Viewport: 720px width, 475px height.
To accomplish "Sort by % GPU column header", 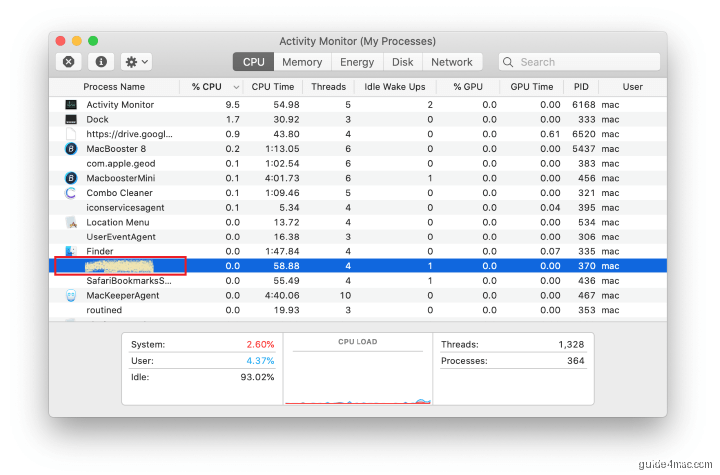I will point(468,87).
